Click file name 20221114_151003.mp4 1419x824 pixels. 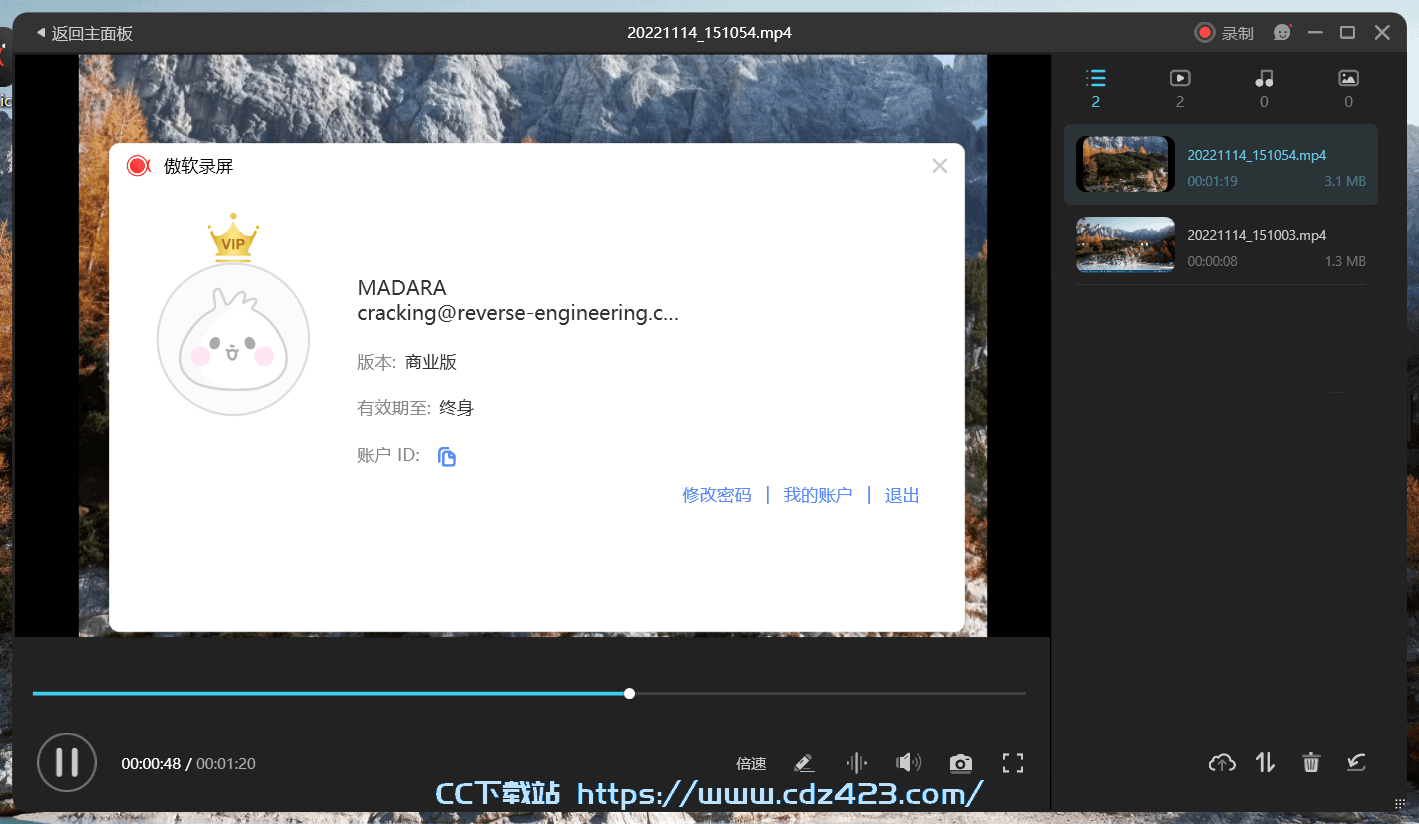point(1256,235)
